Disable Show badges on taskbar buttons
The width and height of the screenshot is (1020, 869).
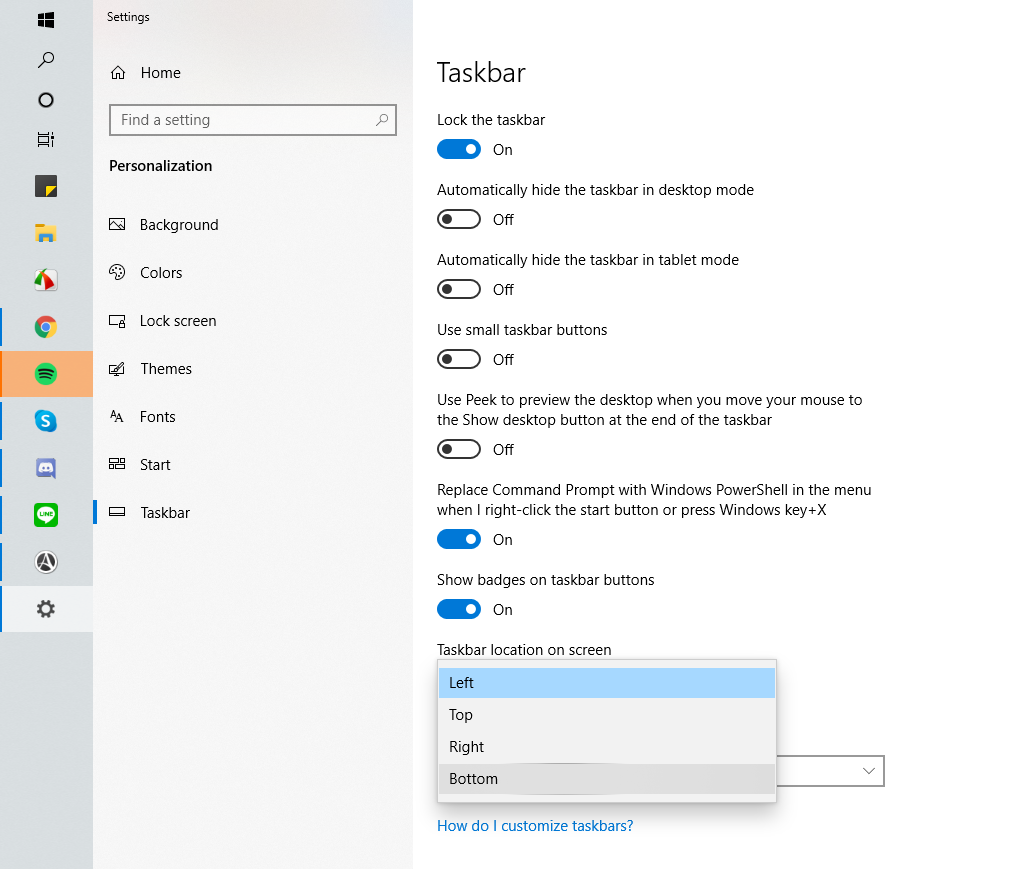tap(459, 610)
